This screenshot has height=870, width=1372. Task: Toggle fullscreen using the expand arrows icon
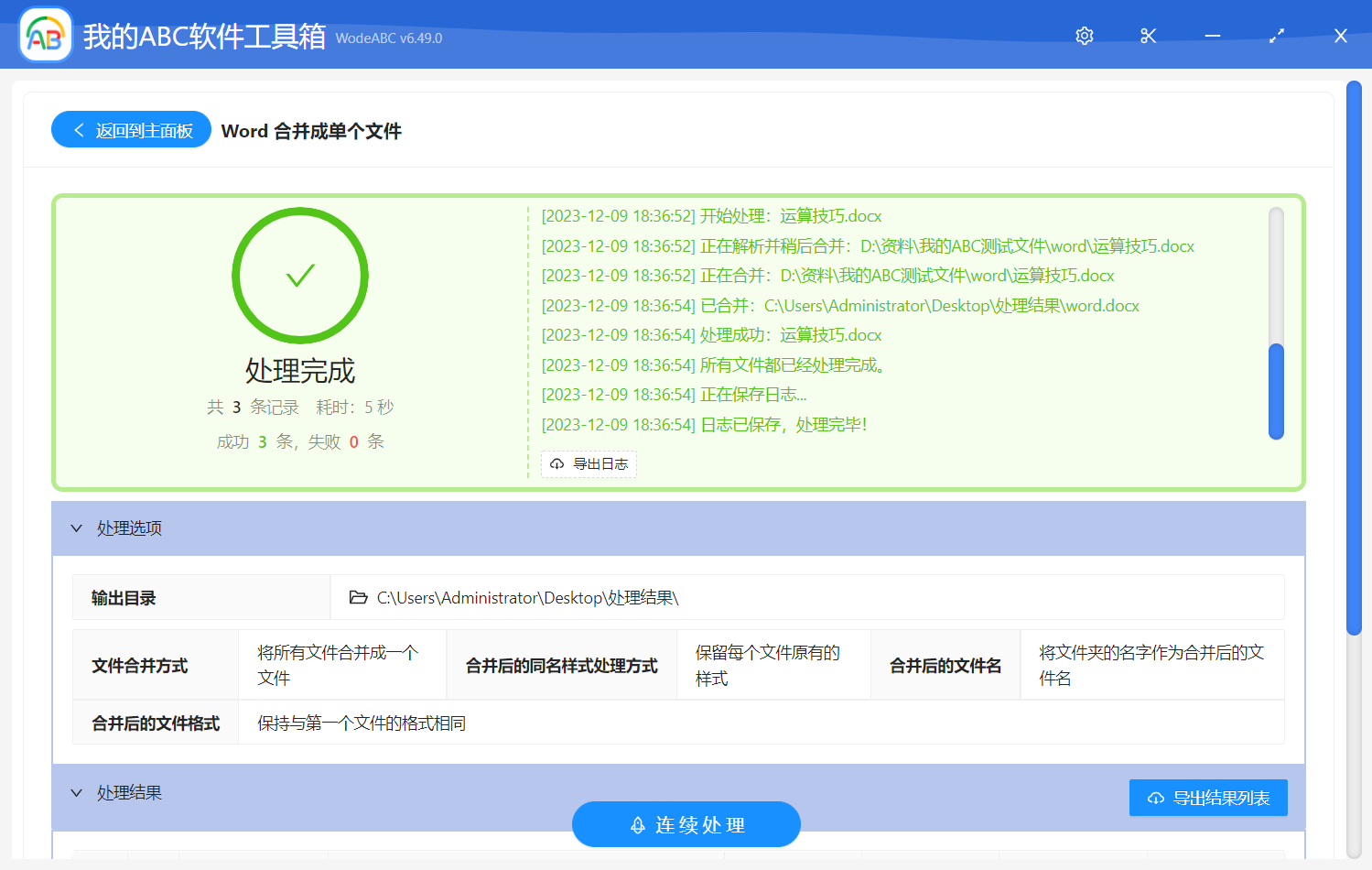(x=1277, y=36)
